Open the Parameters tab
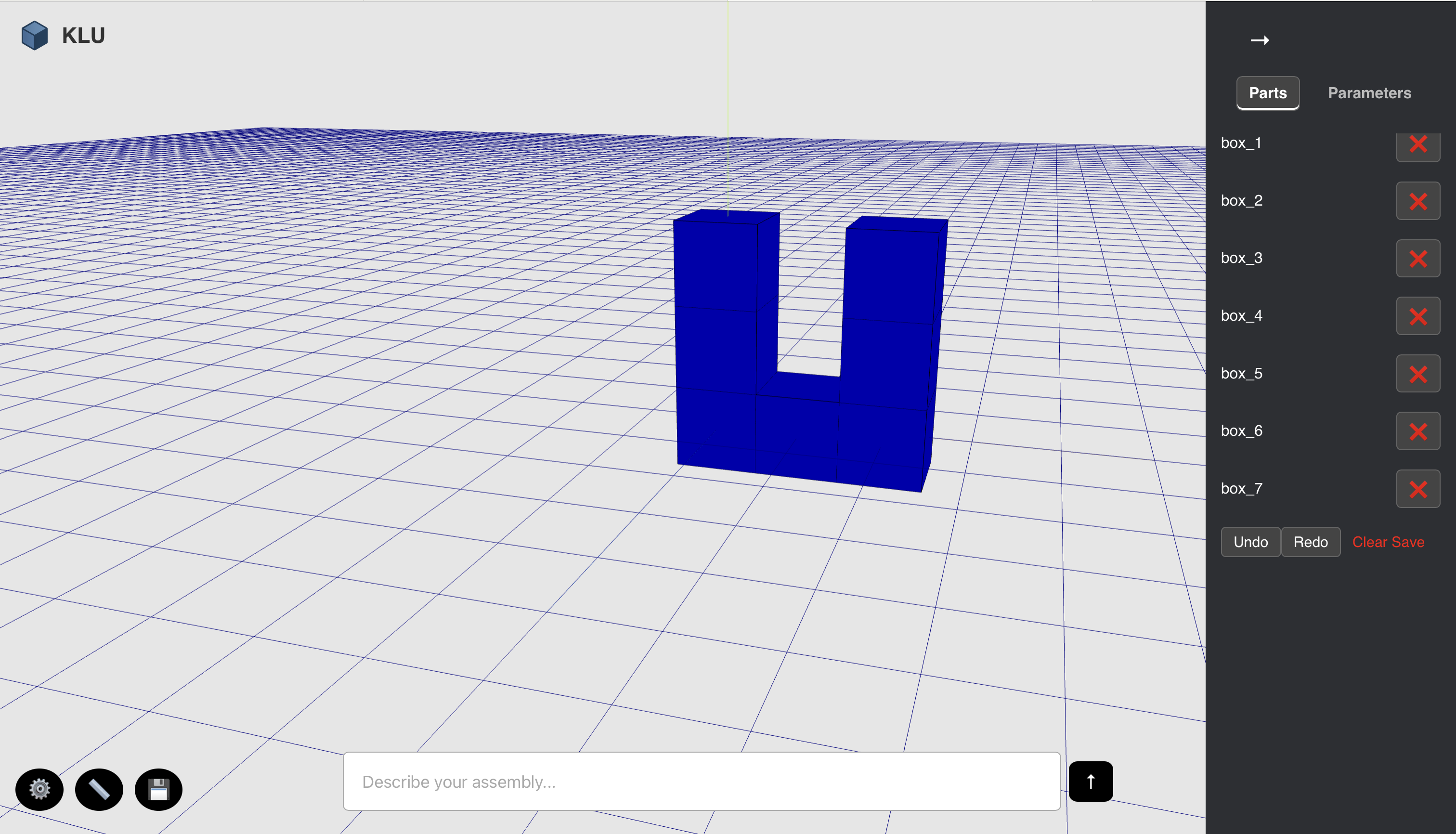 (1369, 93)
